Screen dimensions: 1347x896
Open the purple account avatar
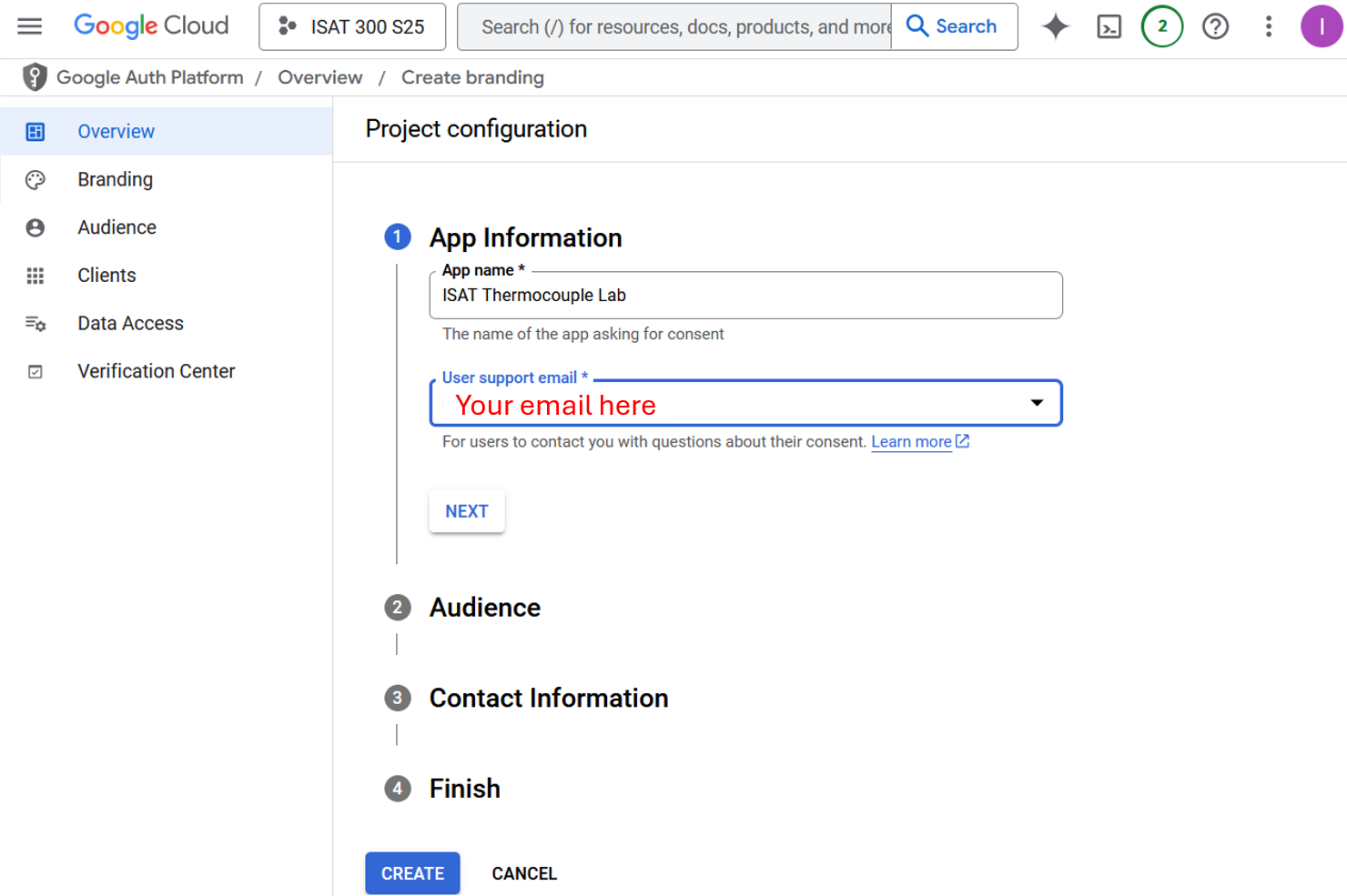[x=1322, y=26]
